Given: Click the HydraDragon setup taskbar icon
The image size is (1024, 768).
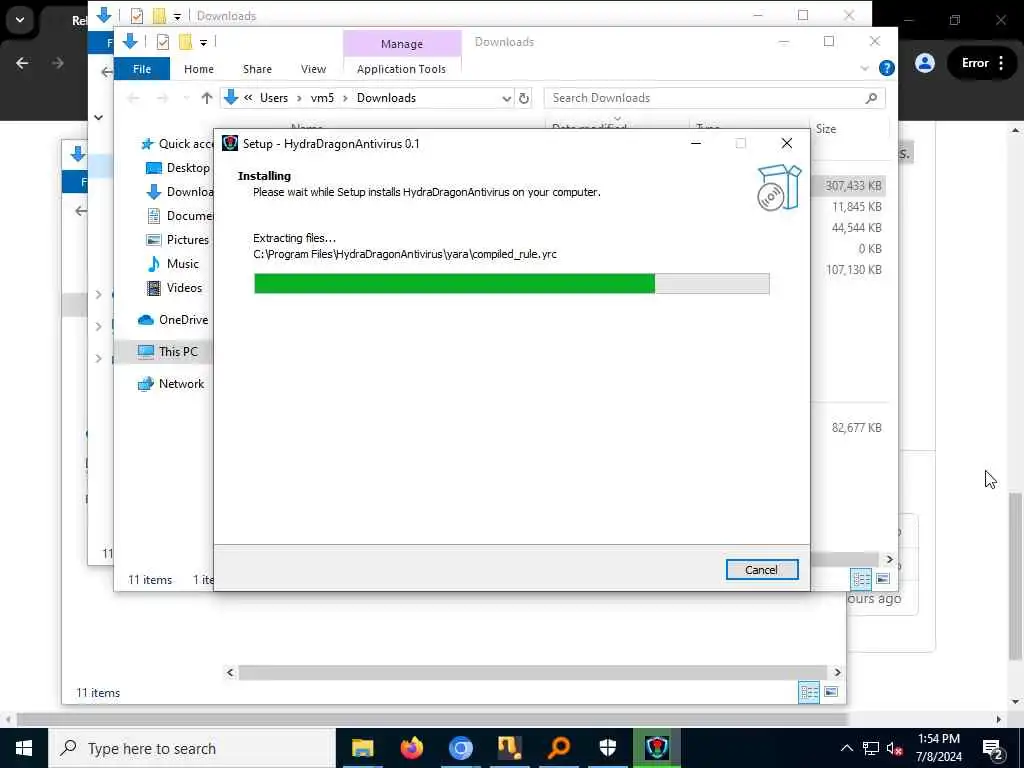Looking at the screenshot, I should coord(656,748).
